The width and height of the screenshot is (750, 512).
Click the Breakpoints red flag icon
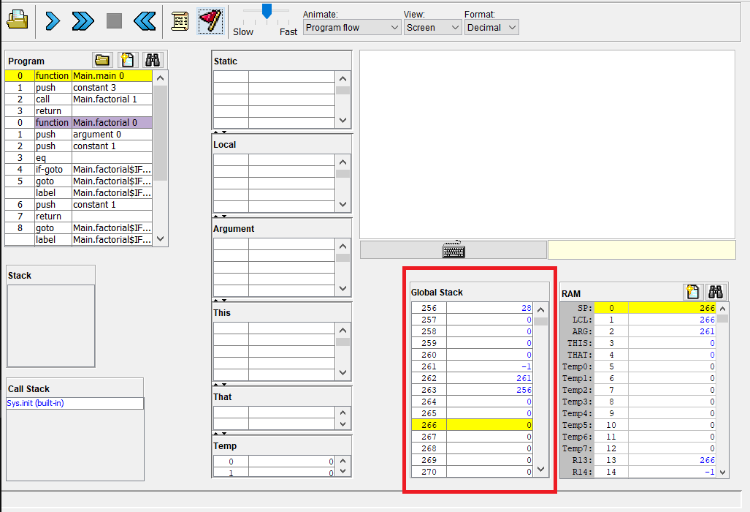[x=209, y=20]
